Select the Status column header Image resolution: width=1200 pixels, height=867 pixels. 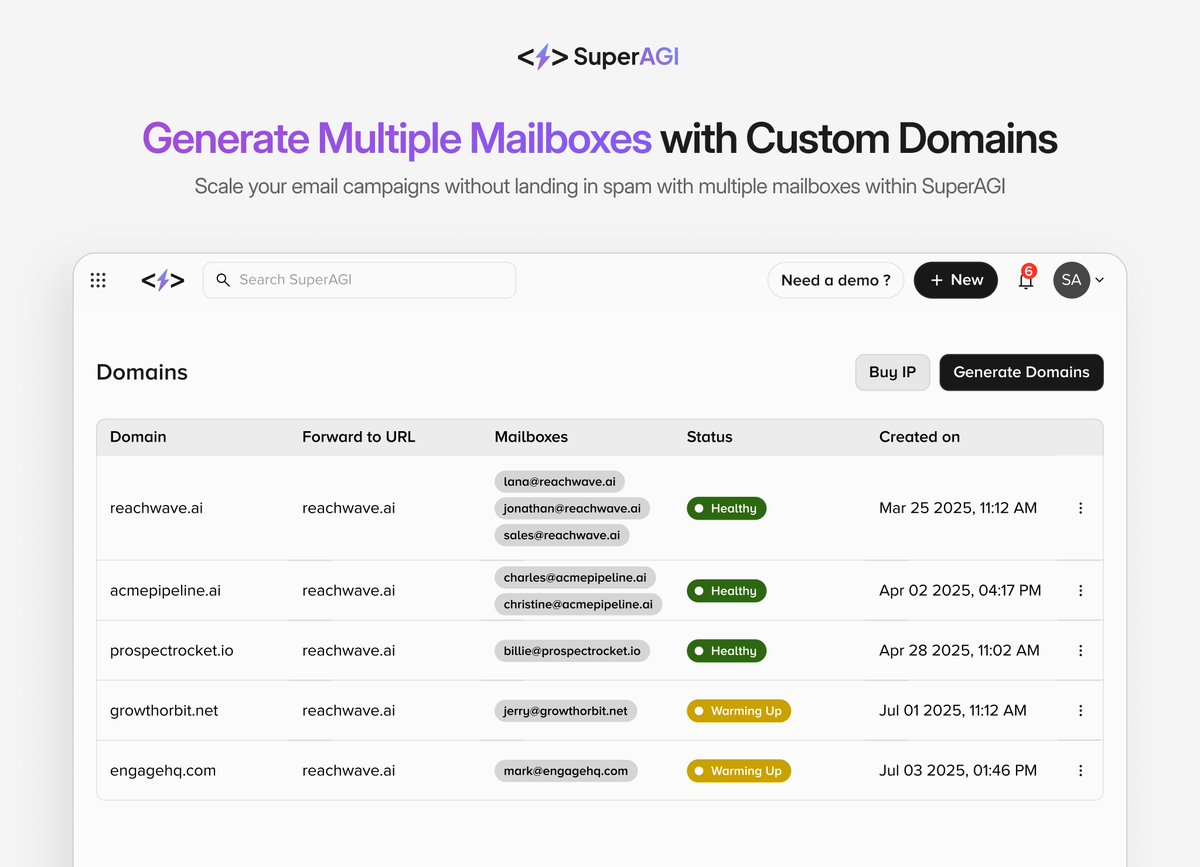(x=709, y=436)
